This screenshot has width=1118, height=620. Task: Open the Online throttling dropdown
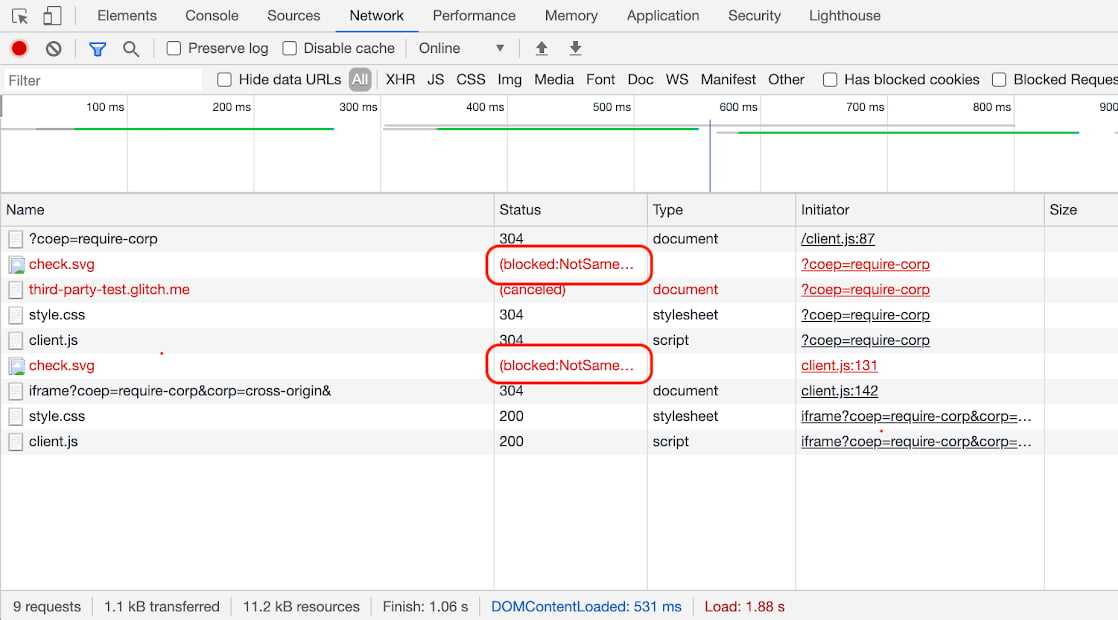462,47
